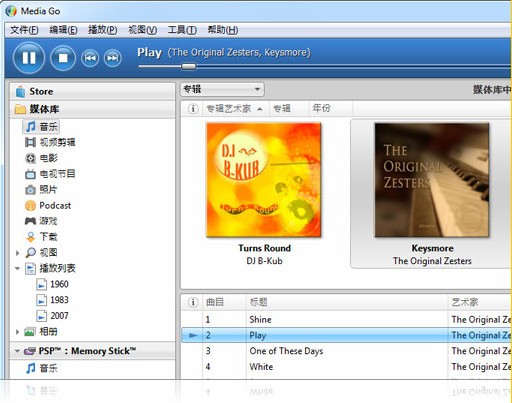The width and height of the screenshot is (512, 403).
Task: Click the info icon in album header
Action: [x=193, y=109]
